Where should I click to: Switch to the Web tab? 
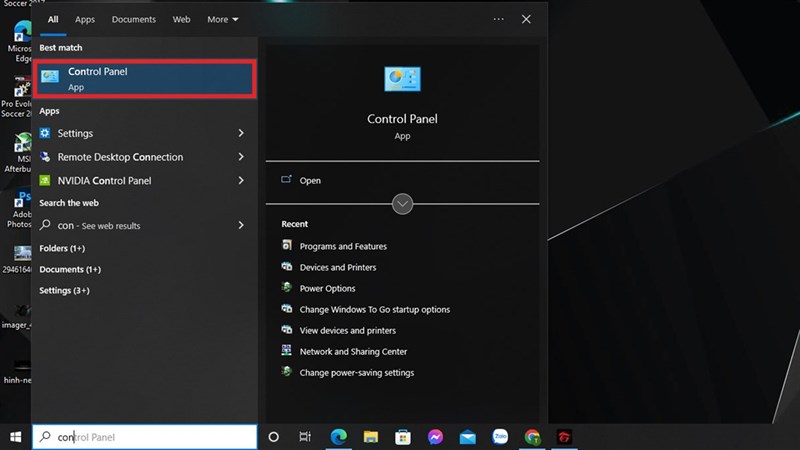pos(181,19)
